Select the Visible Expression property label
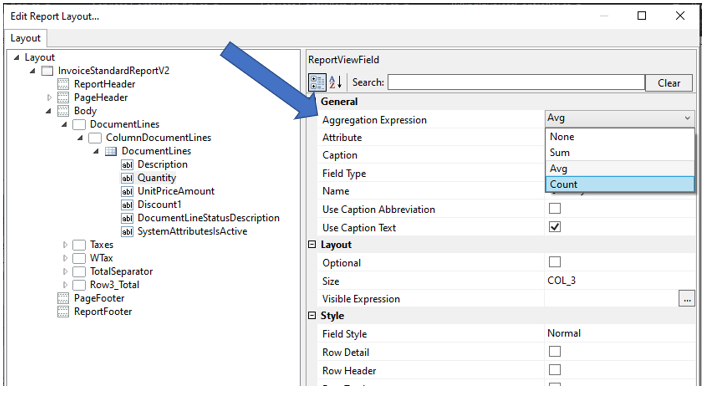Viewport: 703px width, 393px height. point(361,299)
